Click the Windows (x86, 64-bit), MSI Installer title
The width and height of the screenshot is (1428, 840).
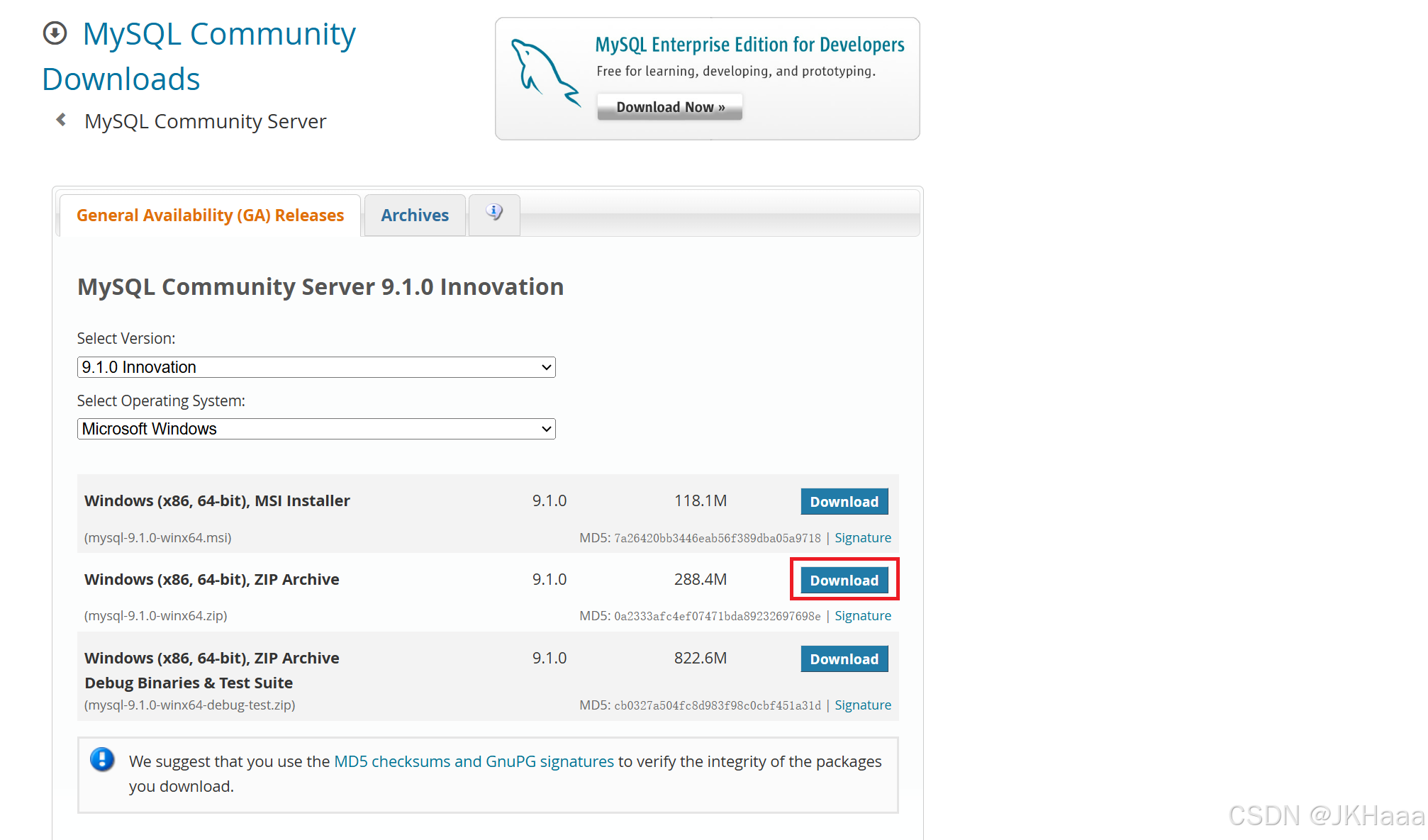217,501
